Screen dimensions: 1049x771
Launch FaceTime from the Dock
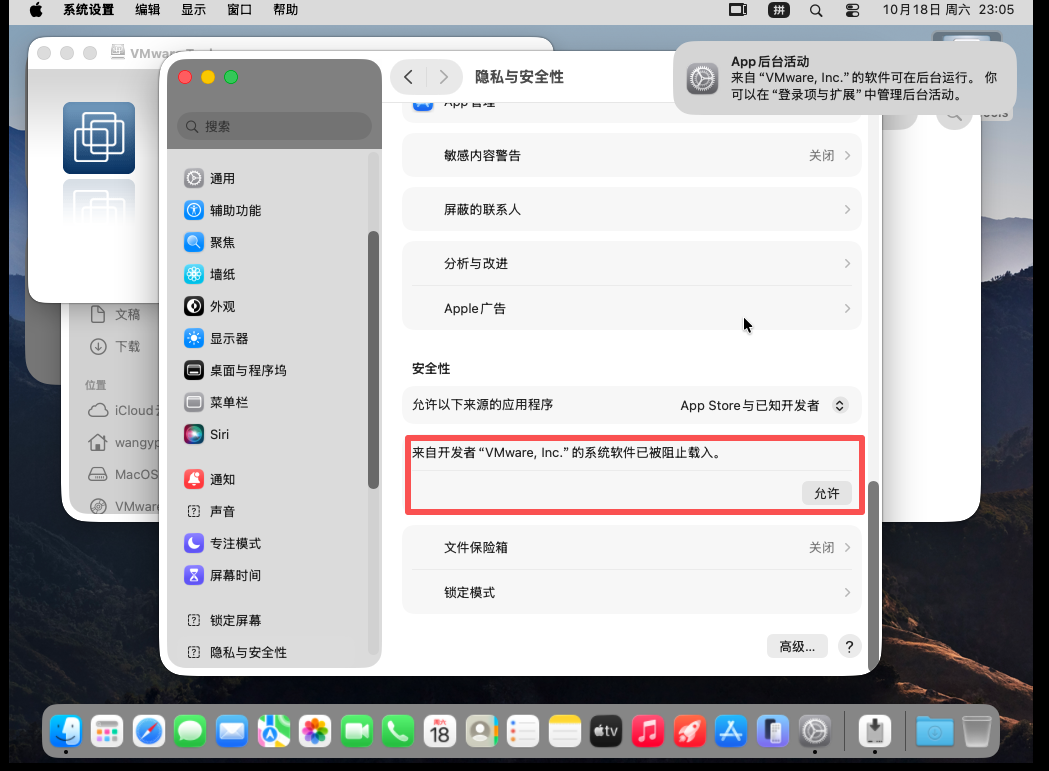[x=357, y=731]
